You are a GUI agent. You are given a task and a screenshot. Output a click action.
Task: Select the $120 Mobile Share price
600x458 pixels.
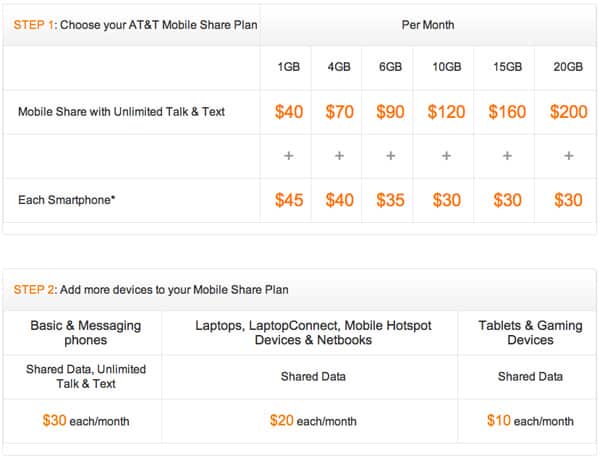pyautogui.click(x=446, y=112)
